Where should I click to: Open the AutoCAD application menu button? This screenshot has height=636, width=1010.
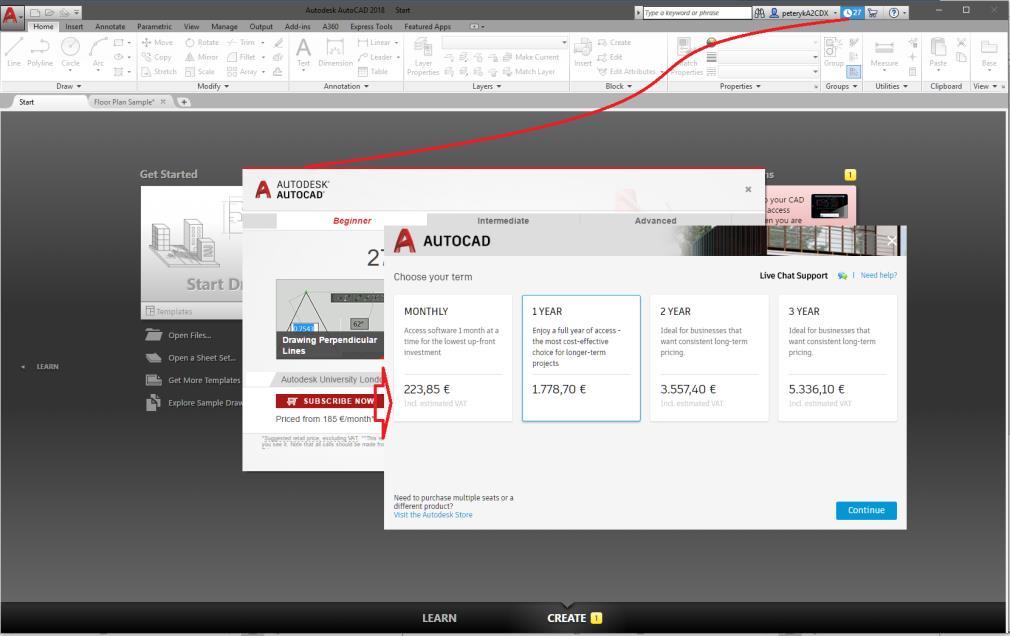(12, 15)
